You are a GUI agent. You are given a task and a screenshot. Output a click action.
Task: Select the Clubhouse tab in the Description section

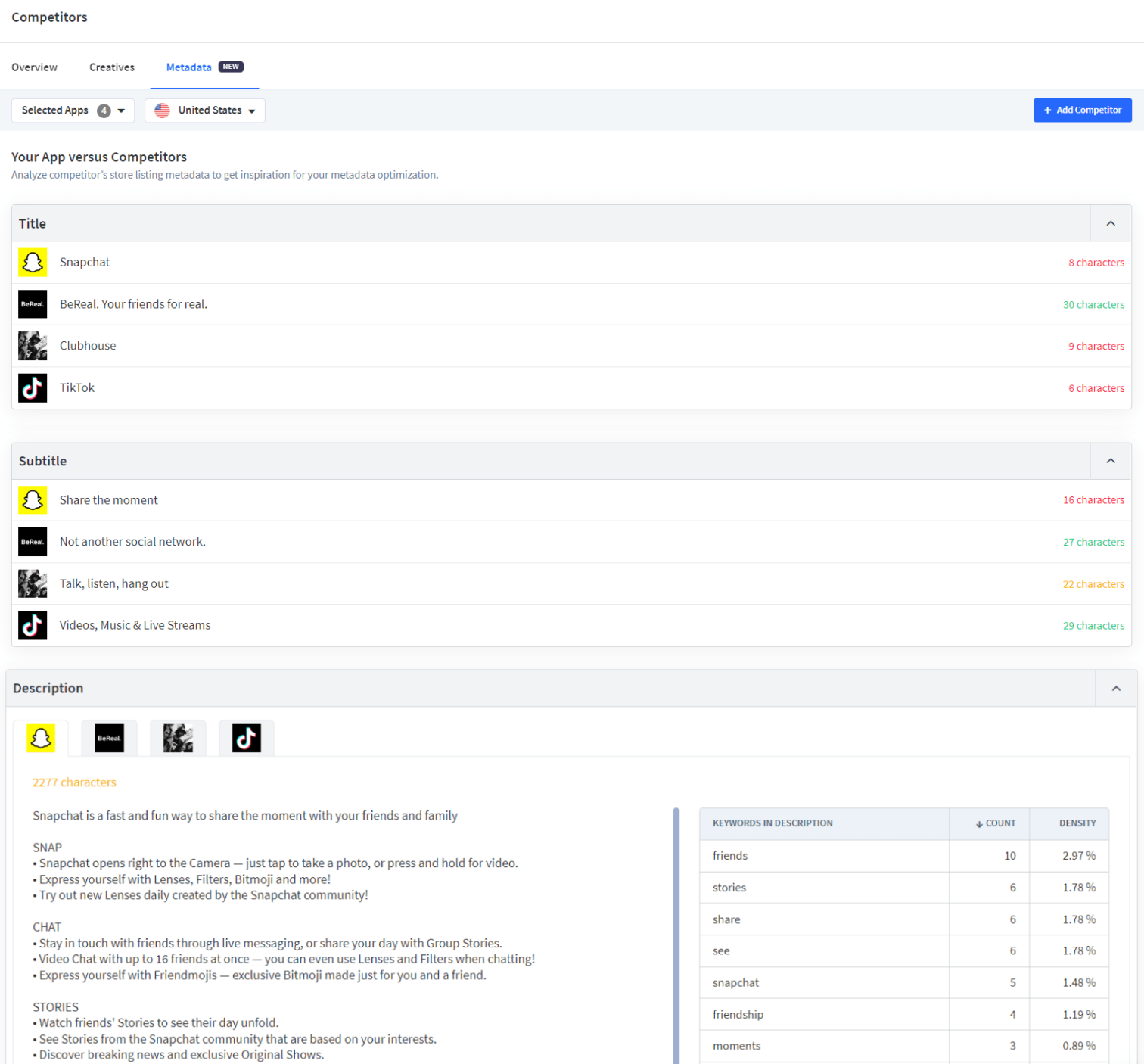coord(178,738)
